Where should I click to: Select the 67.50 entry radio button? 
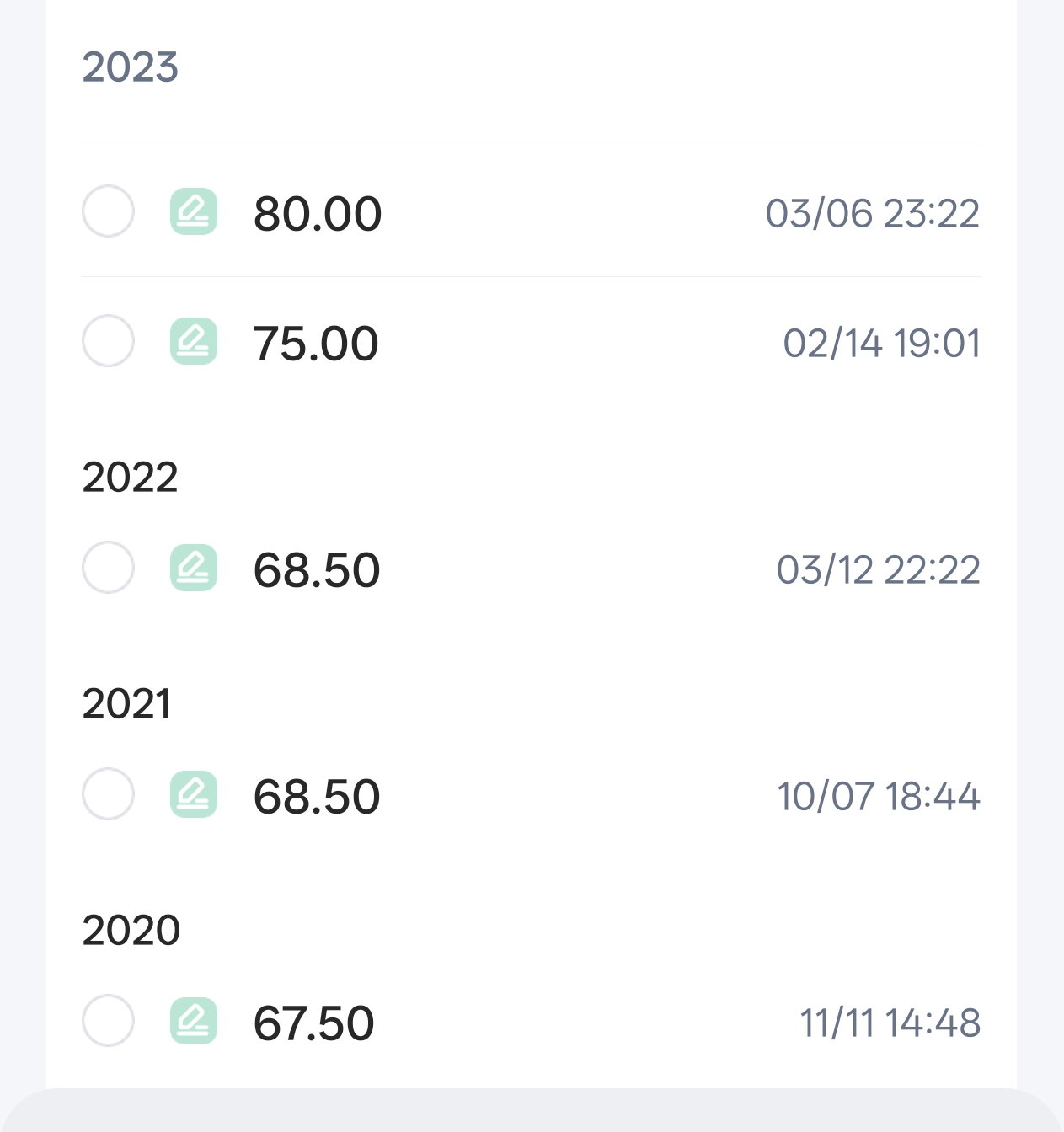[x=108, y=1021]
